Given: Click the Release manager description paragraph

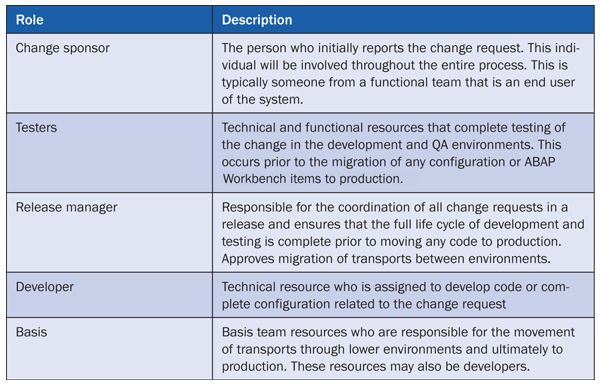Looking at the screenshot, I should click(x=403, y=233).
